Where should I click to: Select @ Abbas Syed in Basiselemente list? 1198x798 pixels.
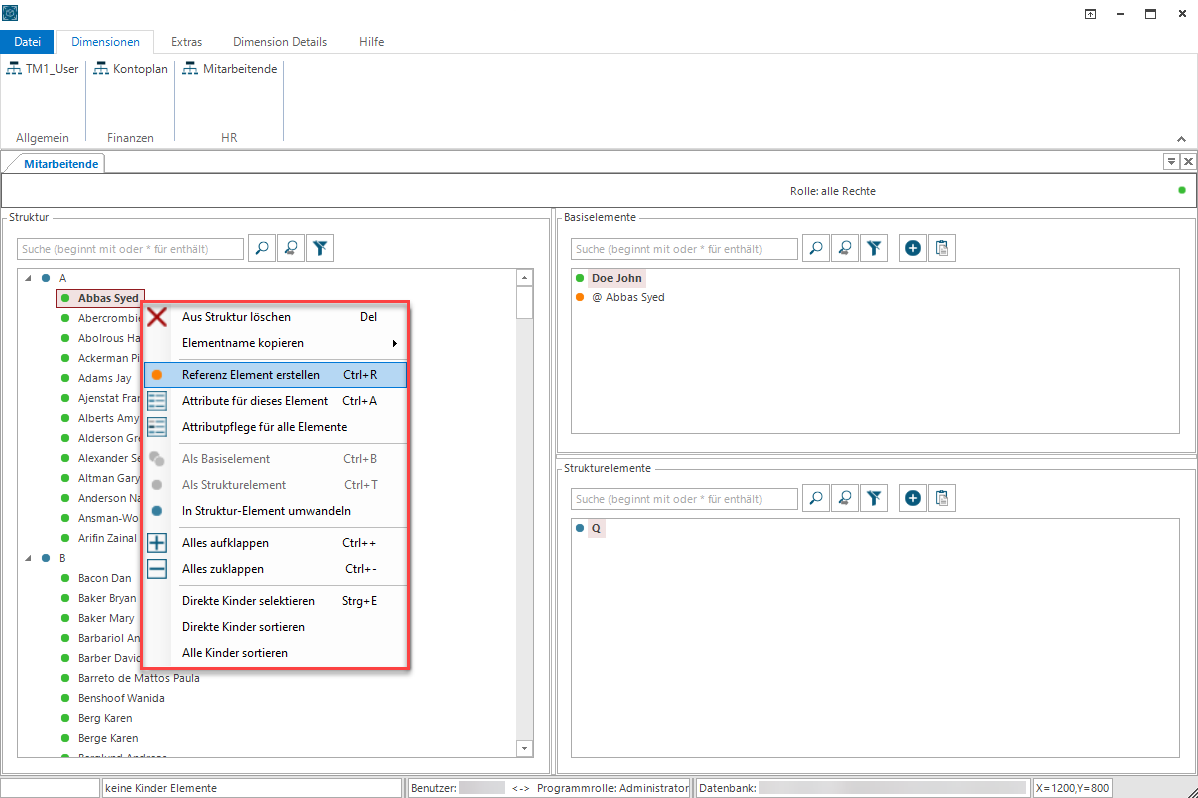click(628, 297)
